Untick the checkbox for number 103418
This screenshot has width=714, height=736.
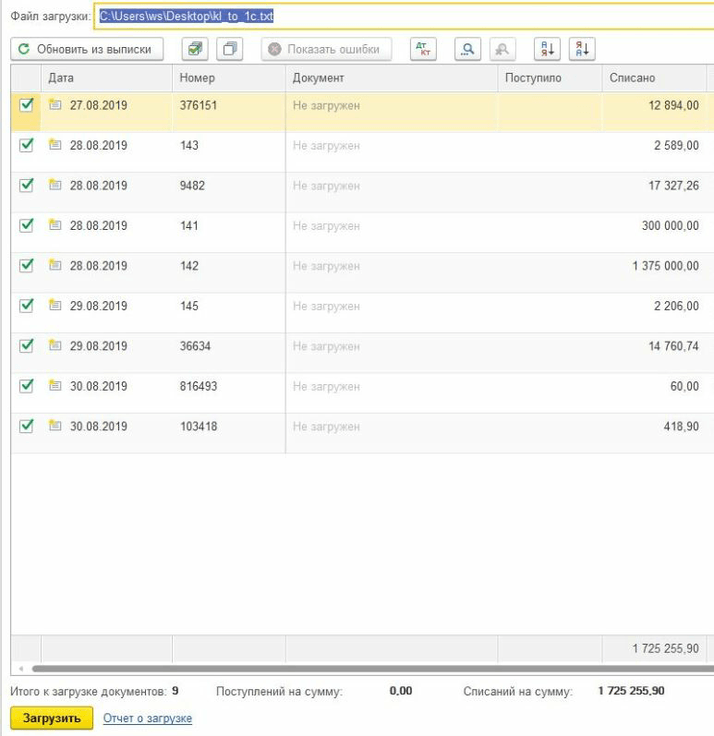[27, 426]
